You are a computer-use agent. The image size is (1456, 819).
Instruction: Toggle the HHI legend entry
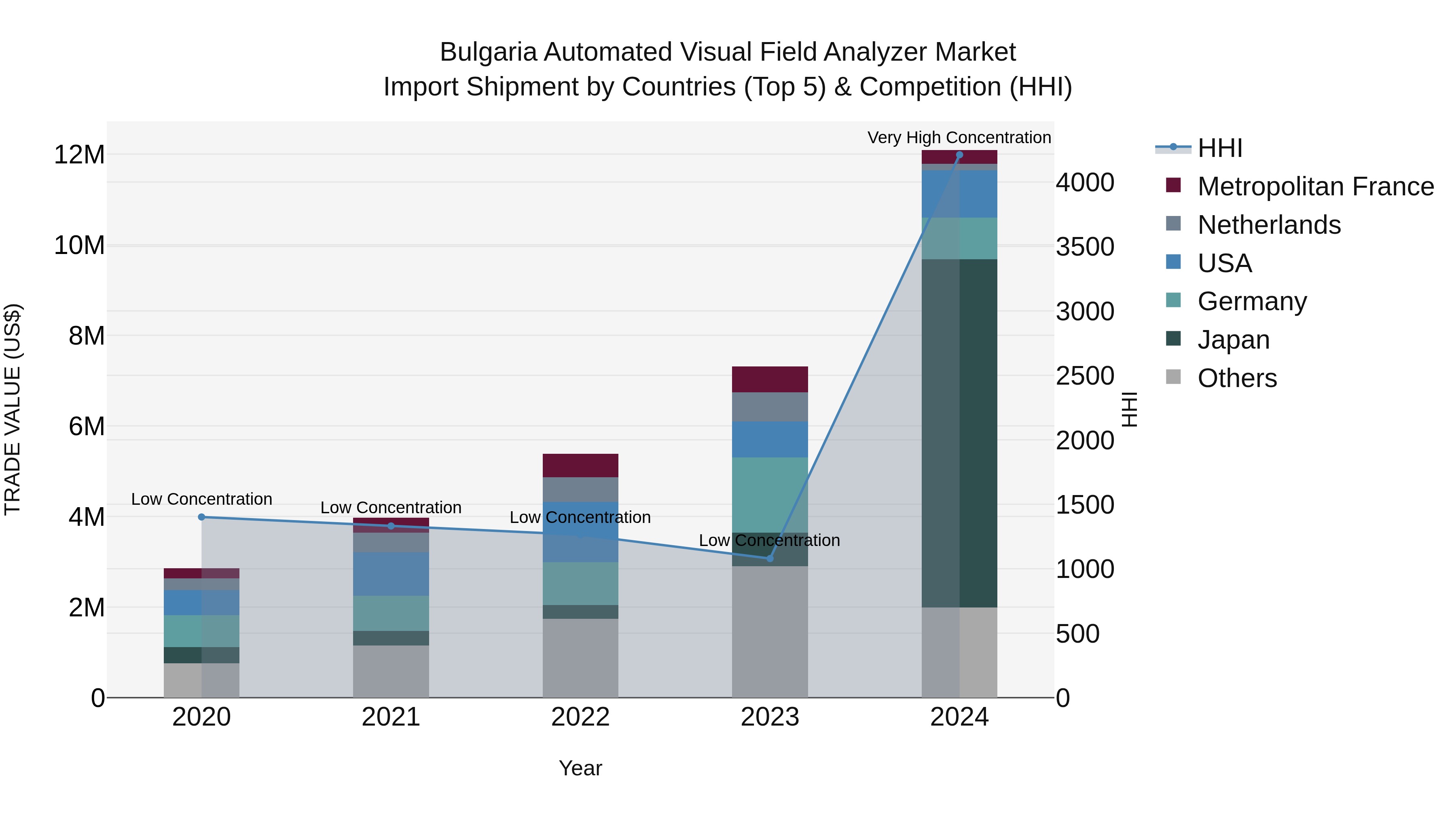[1199, 148]
